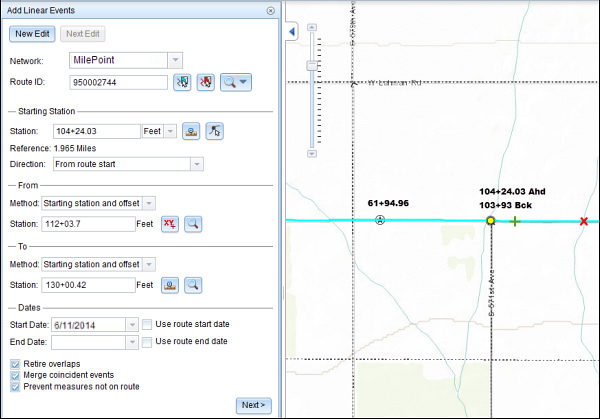The image size is (600, 419).
Task: Click the Starting Station pick-station-on-map icon
Action: click(191, 131)
